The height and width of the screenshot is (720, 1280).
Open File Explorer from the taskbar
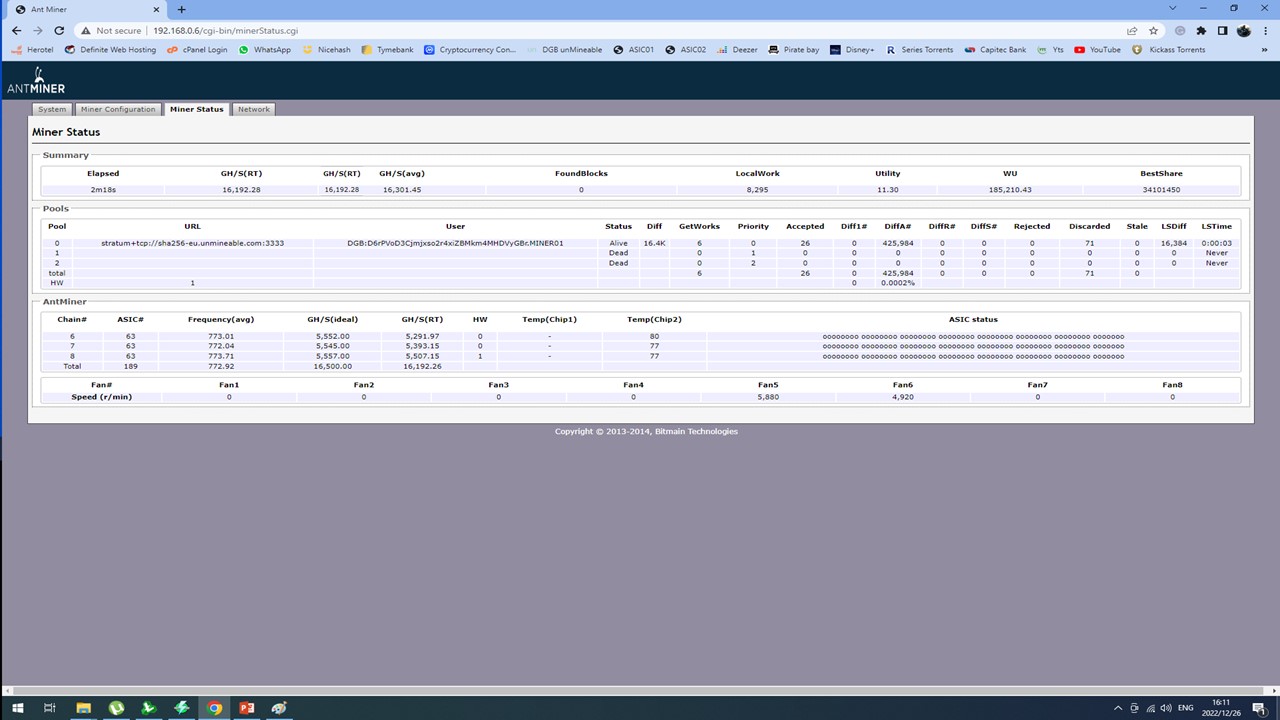click(x=84, y=708)
